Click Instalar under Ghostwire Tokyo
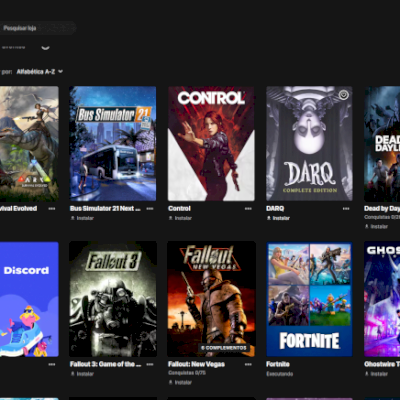The image size is (400, 400). coord(376,374)
